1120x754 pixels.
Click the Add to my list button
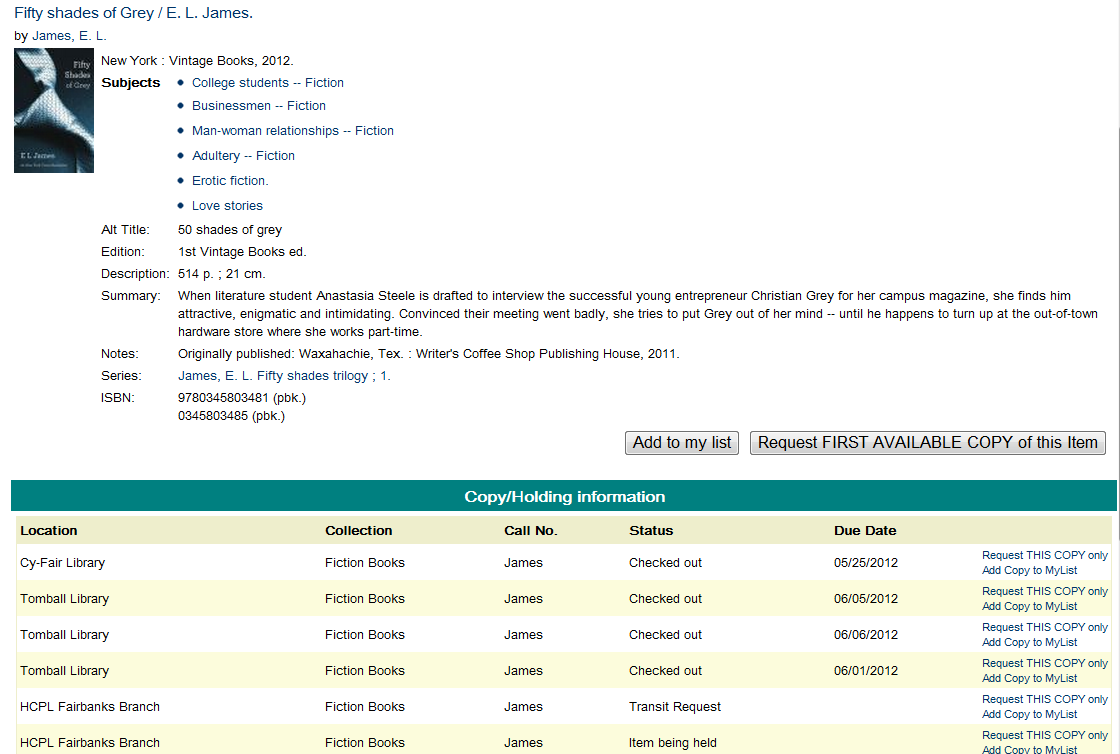tap(681, 443)
